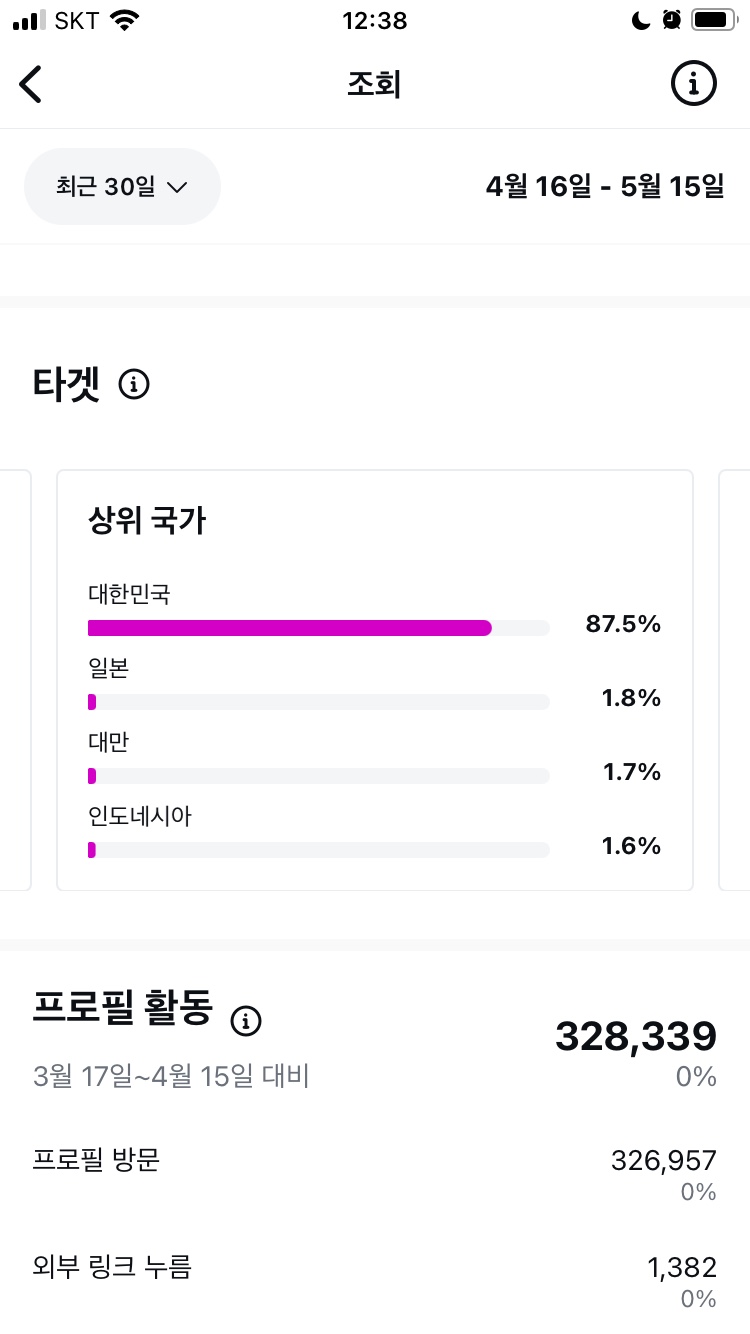The height and width of the screenshot is (1334, 750).
Task: Tap the 대한민국 percentage bar
Action: coord(319,628)
